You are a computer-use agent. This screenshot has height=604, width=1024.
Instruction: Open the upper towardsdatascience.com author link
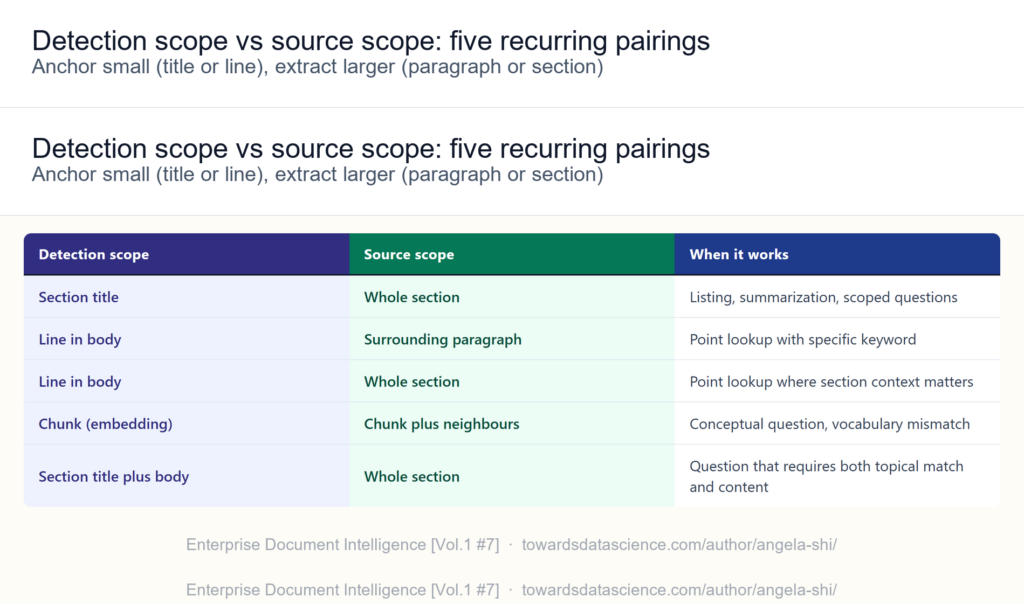tap(679, 545)
